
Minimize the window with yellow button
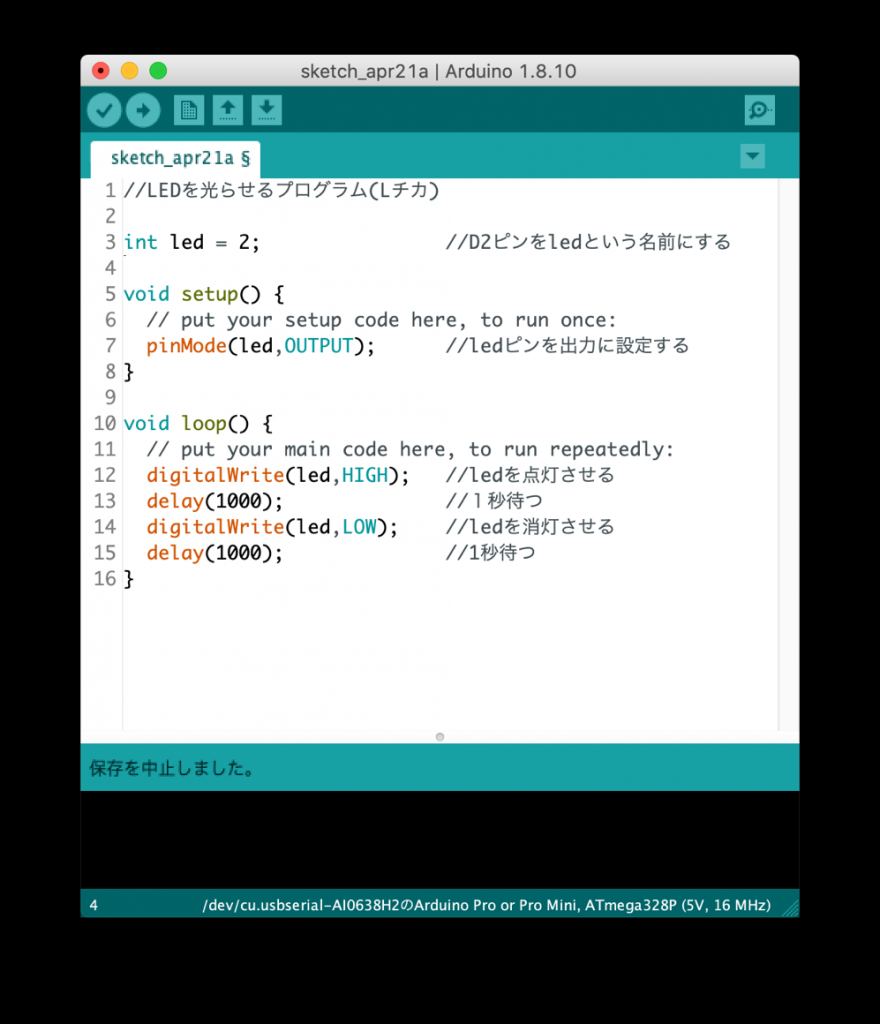(129, 71)
